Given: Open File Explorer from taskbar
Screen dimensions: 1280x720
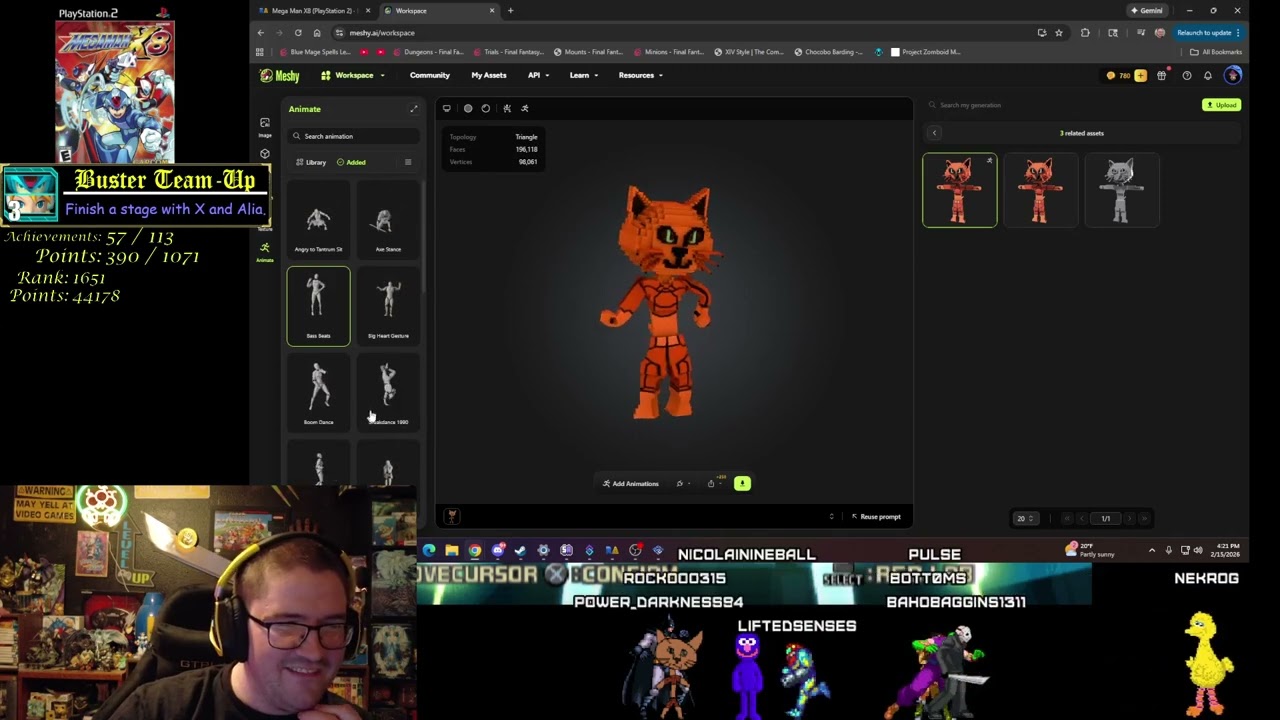Looking at the screenshot, I should (452, 550).
